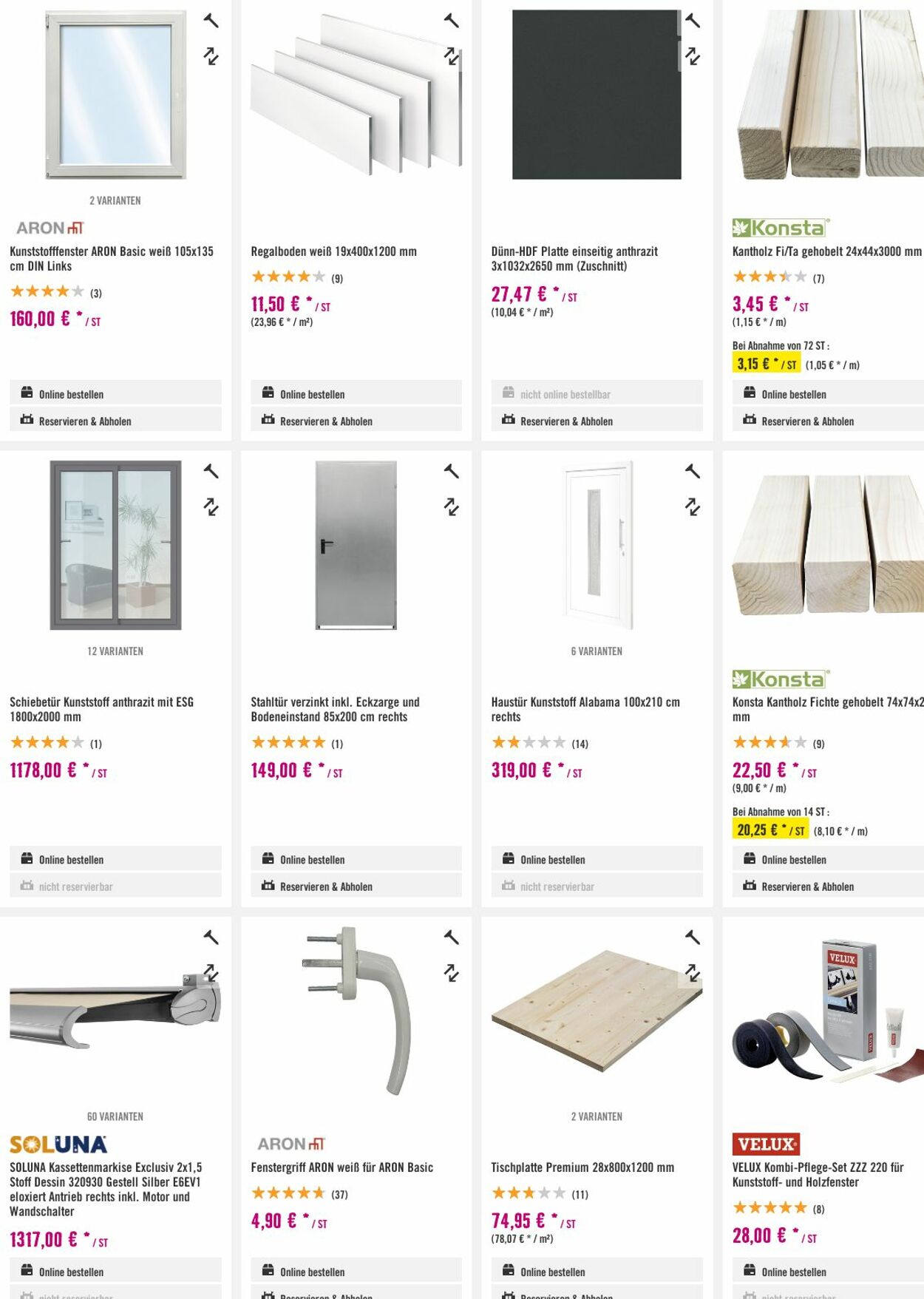Enable Reservieren & Abholen for Kantholz Fi/Ta
The height and width of the screenshot is (1299, 924).
pyautogui.click(x=807, y=421)
